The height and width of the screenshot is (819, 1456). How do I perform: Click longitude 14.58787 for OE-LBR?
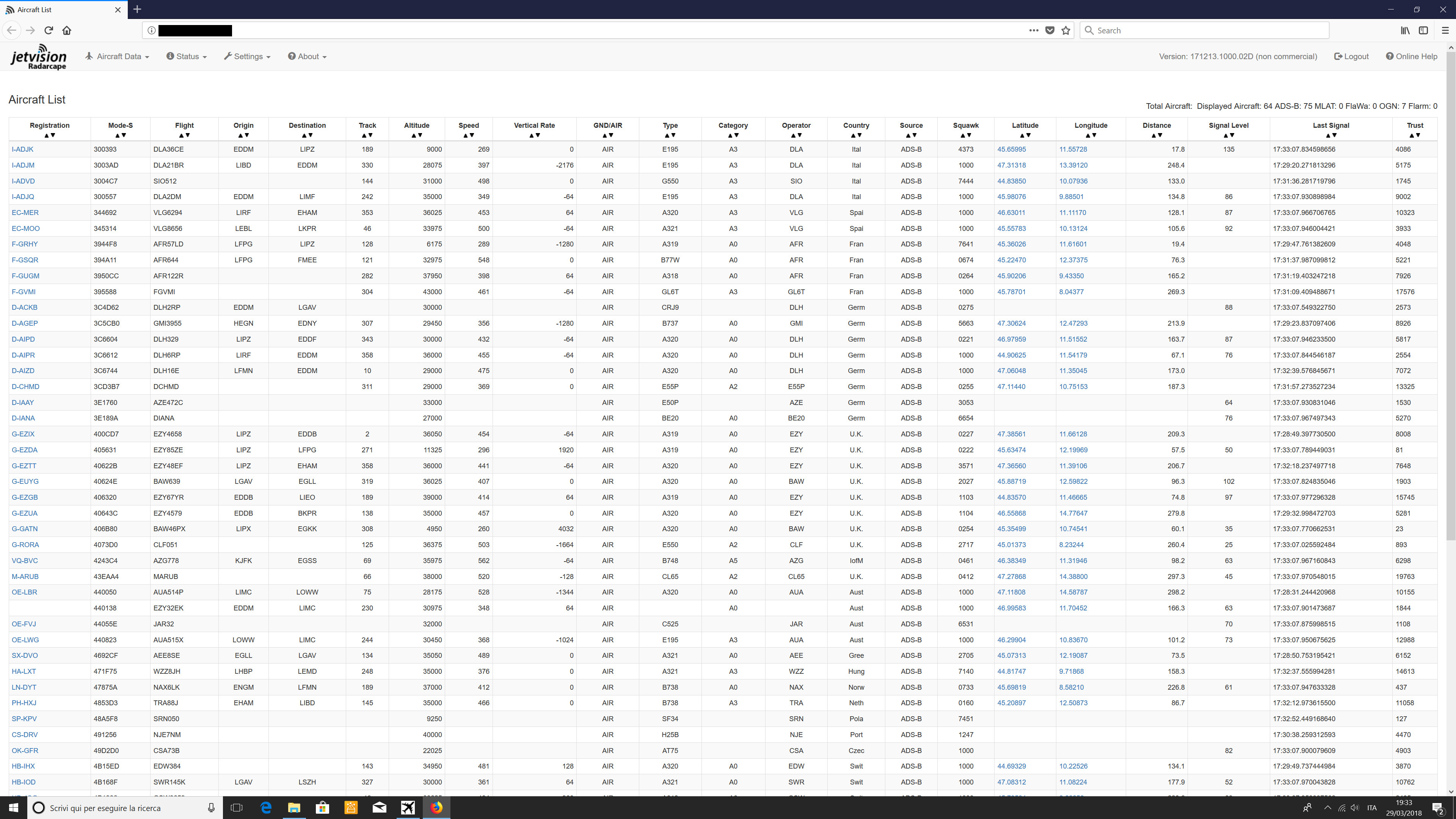1073,593
